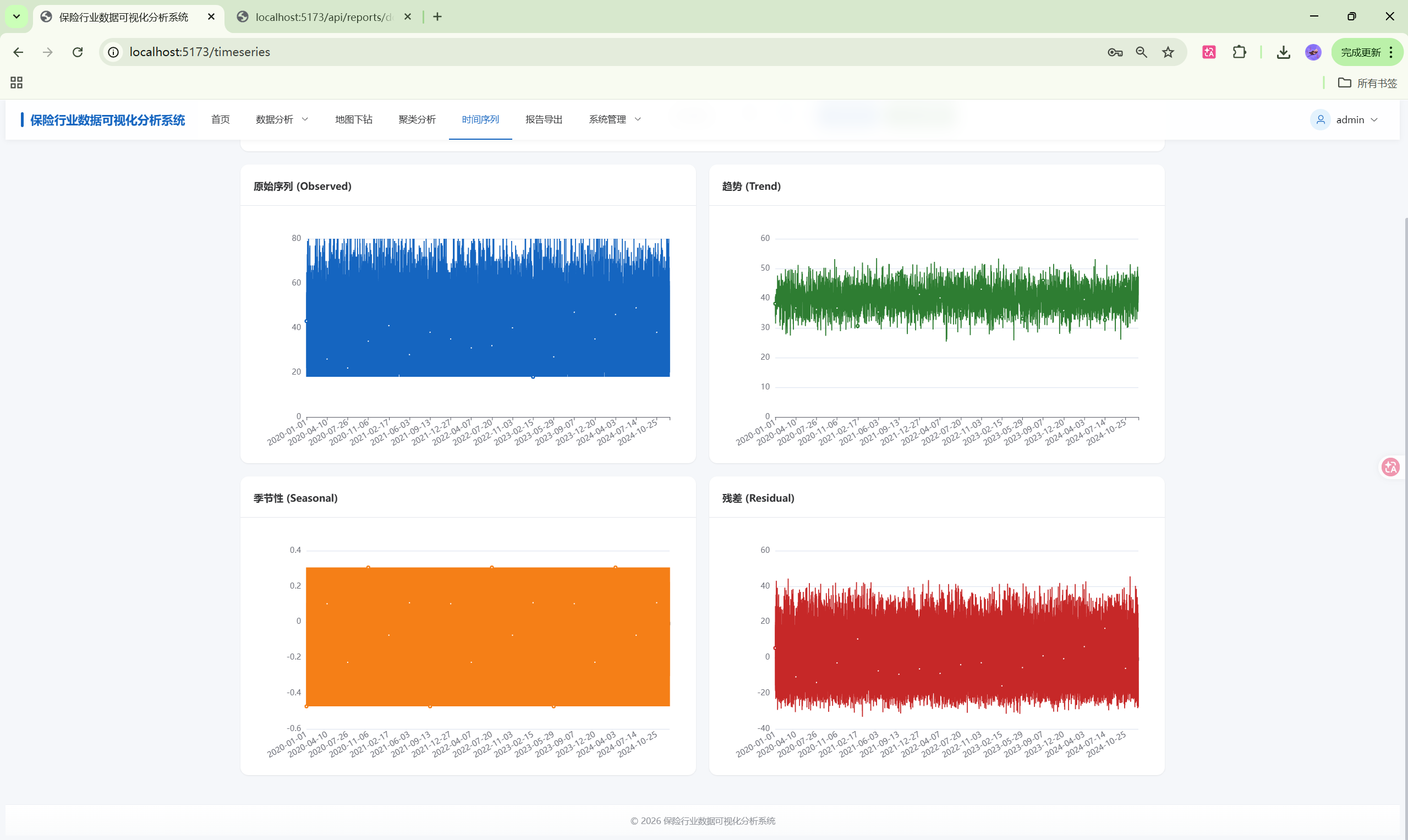Open the apps grid icon in the bookmarks bar
The width and height of the screenshot is (1408, 840).
17,83
